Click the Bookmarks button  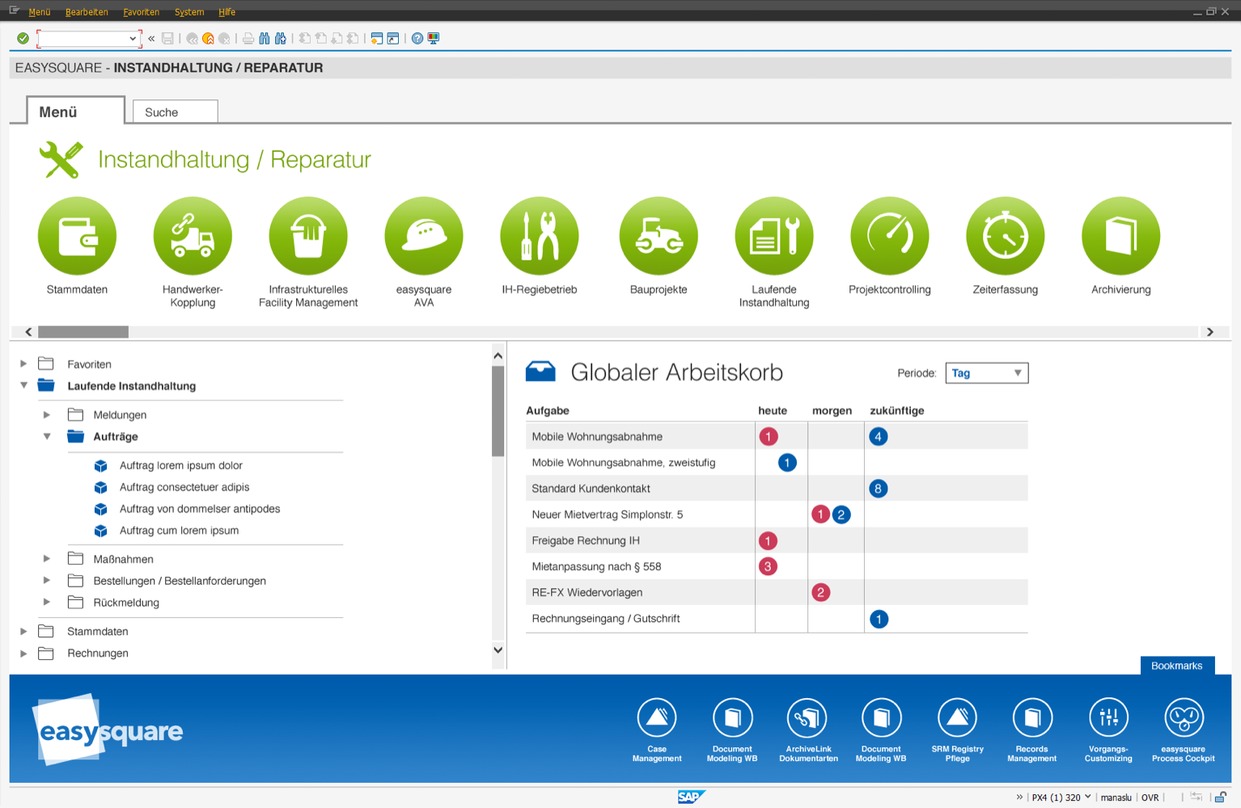[x=1177, y=666]
